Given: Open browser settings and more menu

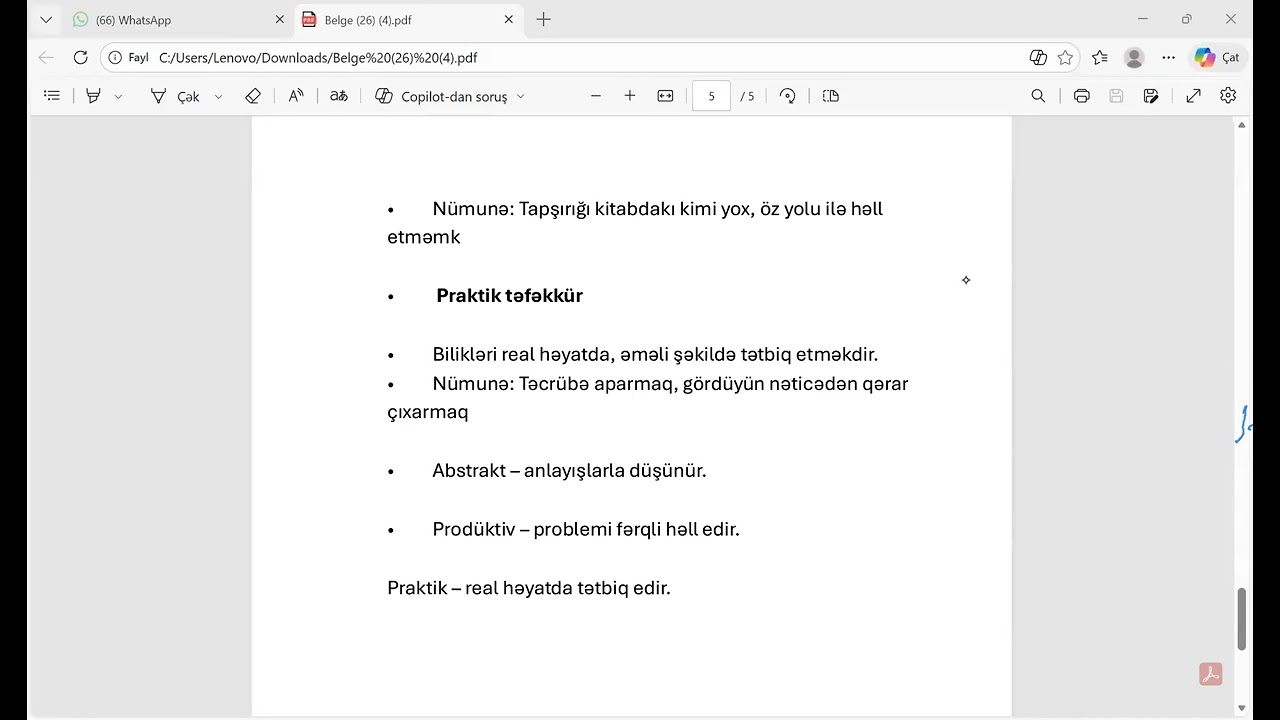Looking at the screenshot, I should [x=1168, y=58].
